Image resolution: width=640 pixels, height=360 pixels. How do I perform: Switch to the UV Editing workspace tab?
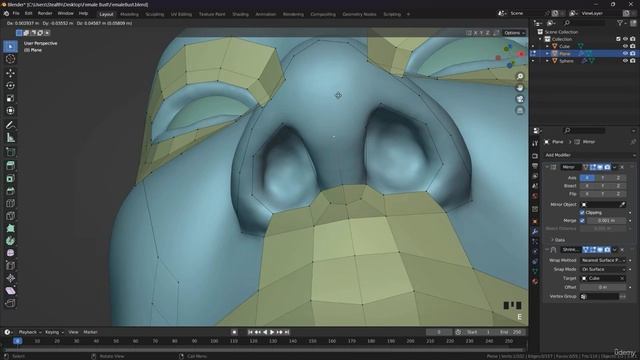[181, 14]
